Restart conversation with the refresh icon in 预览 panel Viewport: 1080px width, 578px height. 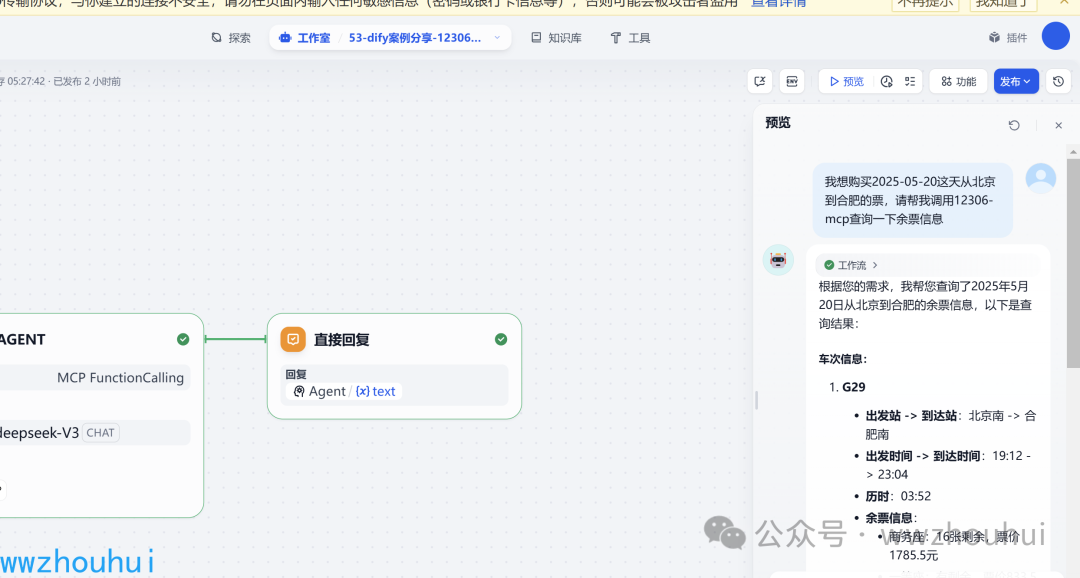pos(1014,125)
